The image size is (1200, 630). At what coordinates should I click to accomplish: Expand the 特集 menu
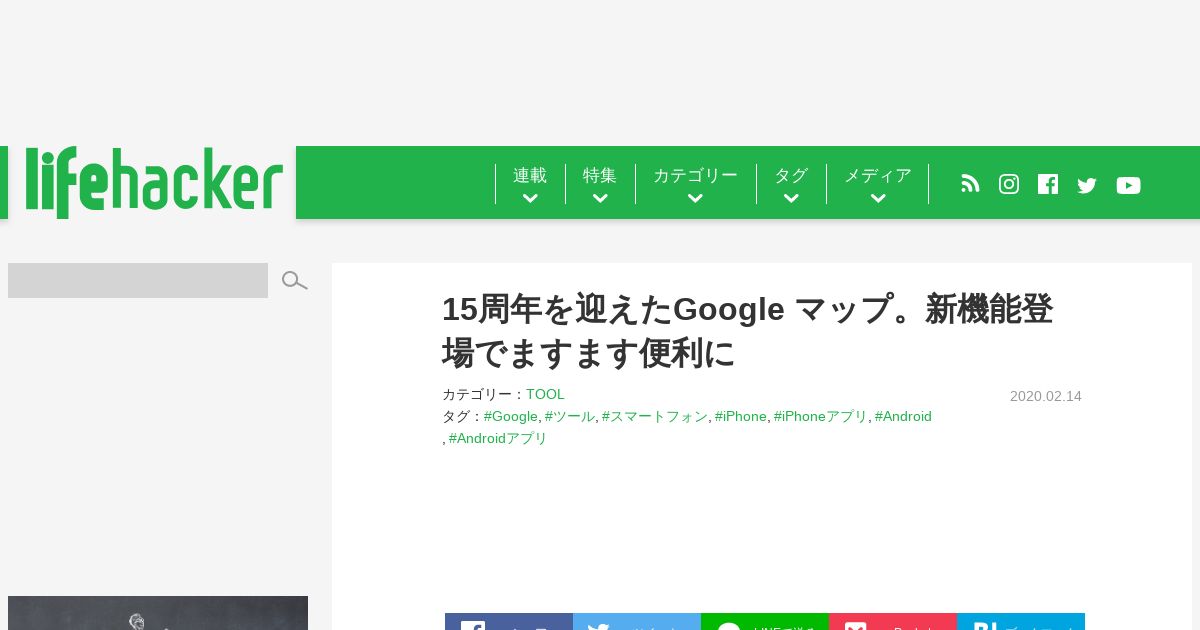coord(600,185)
